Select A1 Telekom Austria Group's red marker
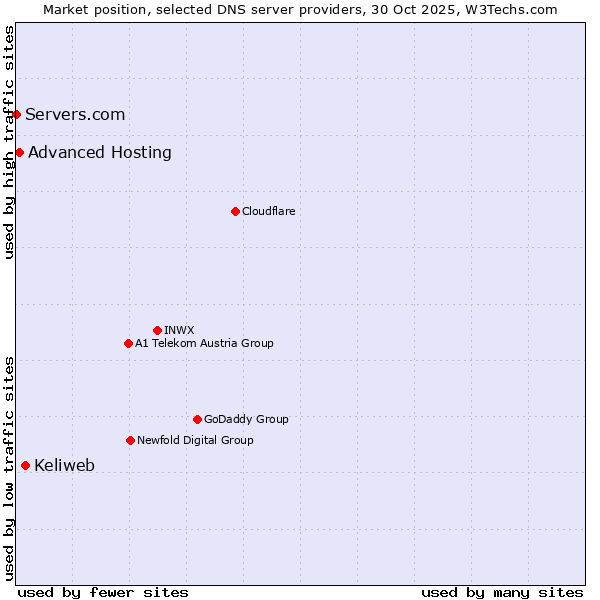 coord(128,343)
